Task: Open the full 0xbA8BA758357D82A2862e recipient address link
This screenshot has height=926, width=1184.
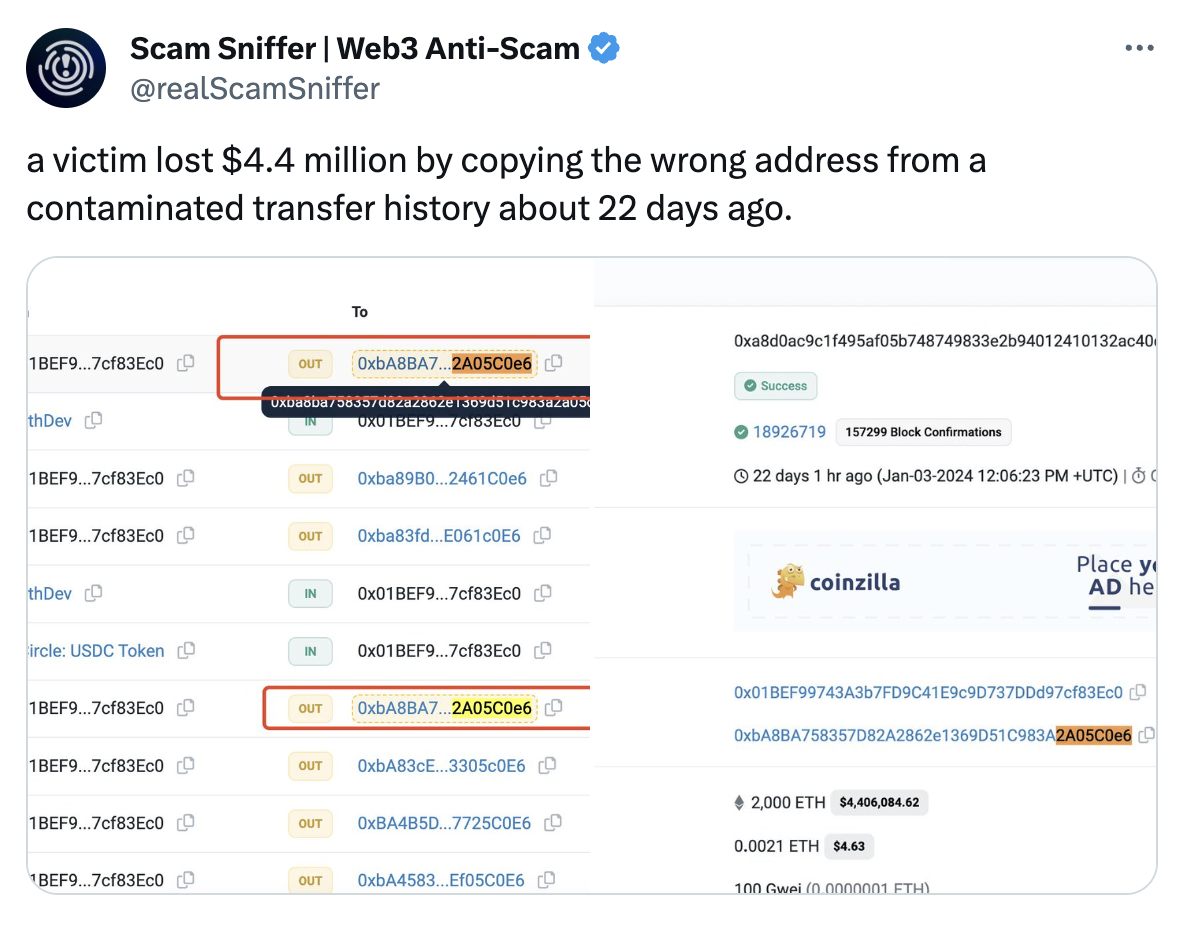Action: tap(932, 735)
